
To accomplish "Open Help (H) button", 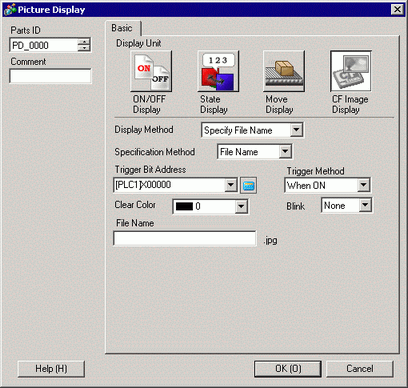I will (51, 369).
